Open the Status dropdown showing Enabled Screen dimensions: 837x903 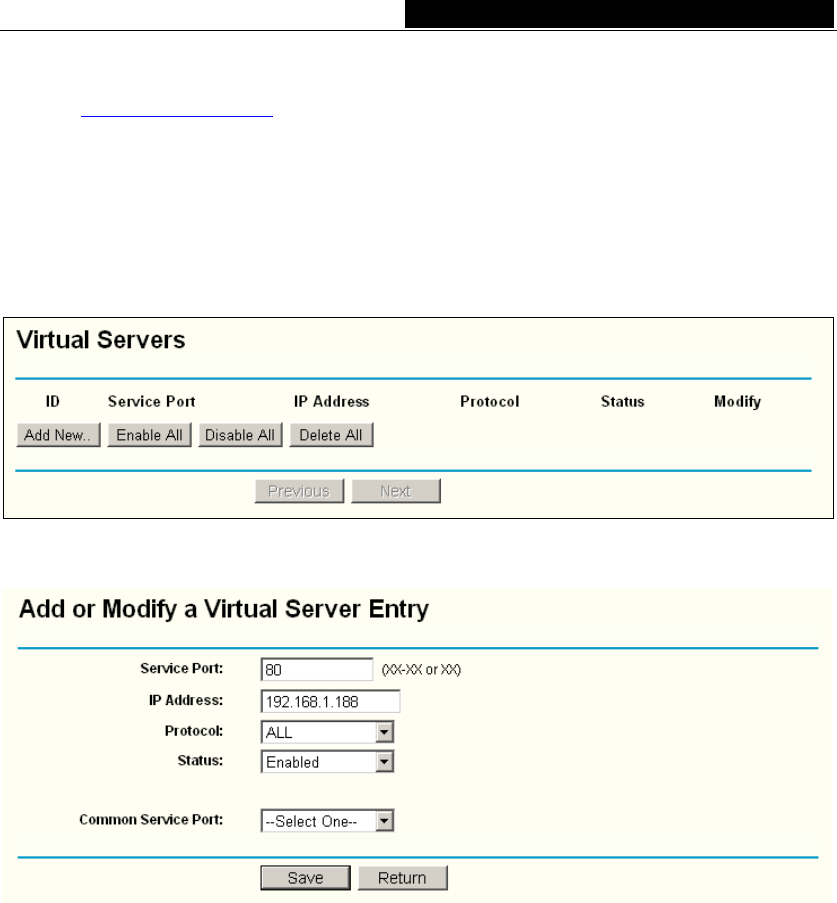tap(327, 762)
